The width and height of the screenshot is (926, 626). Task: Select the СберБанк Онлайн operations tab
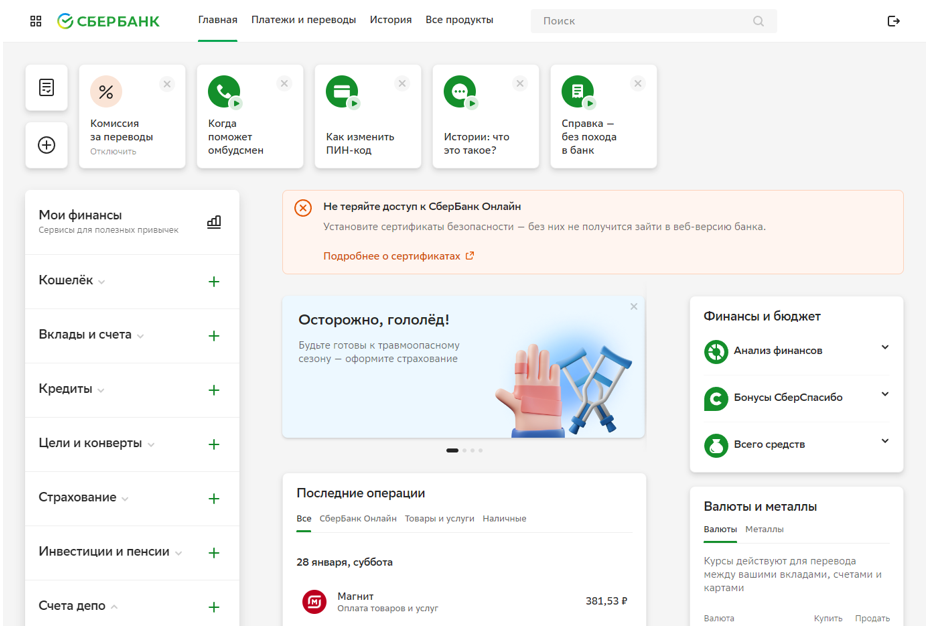[358, 519]
